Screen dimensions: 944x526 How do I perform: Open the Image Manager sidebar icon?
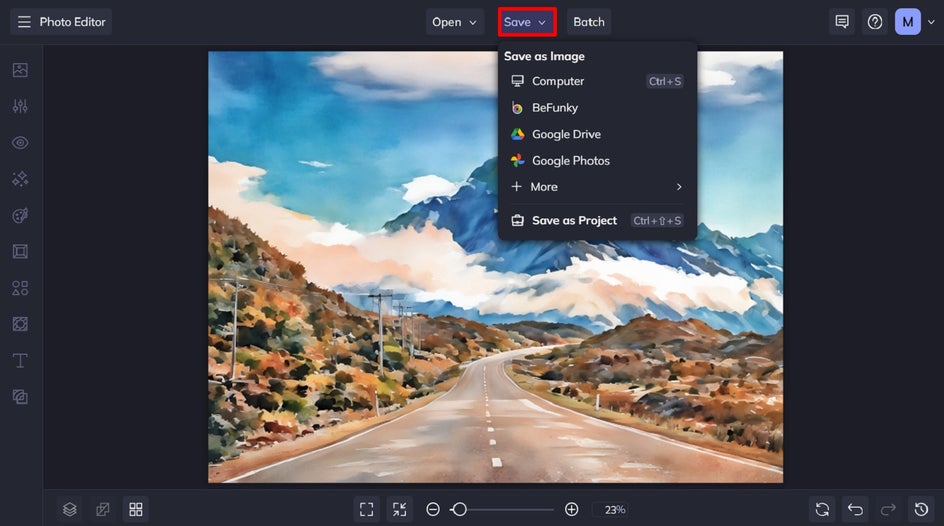20,70
